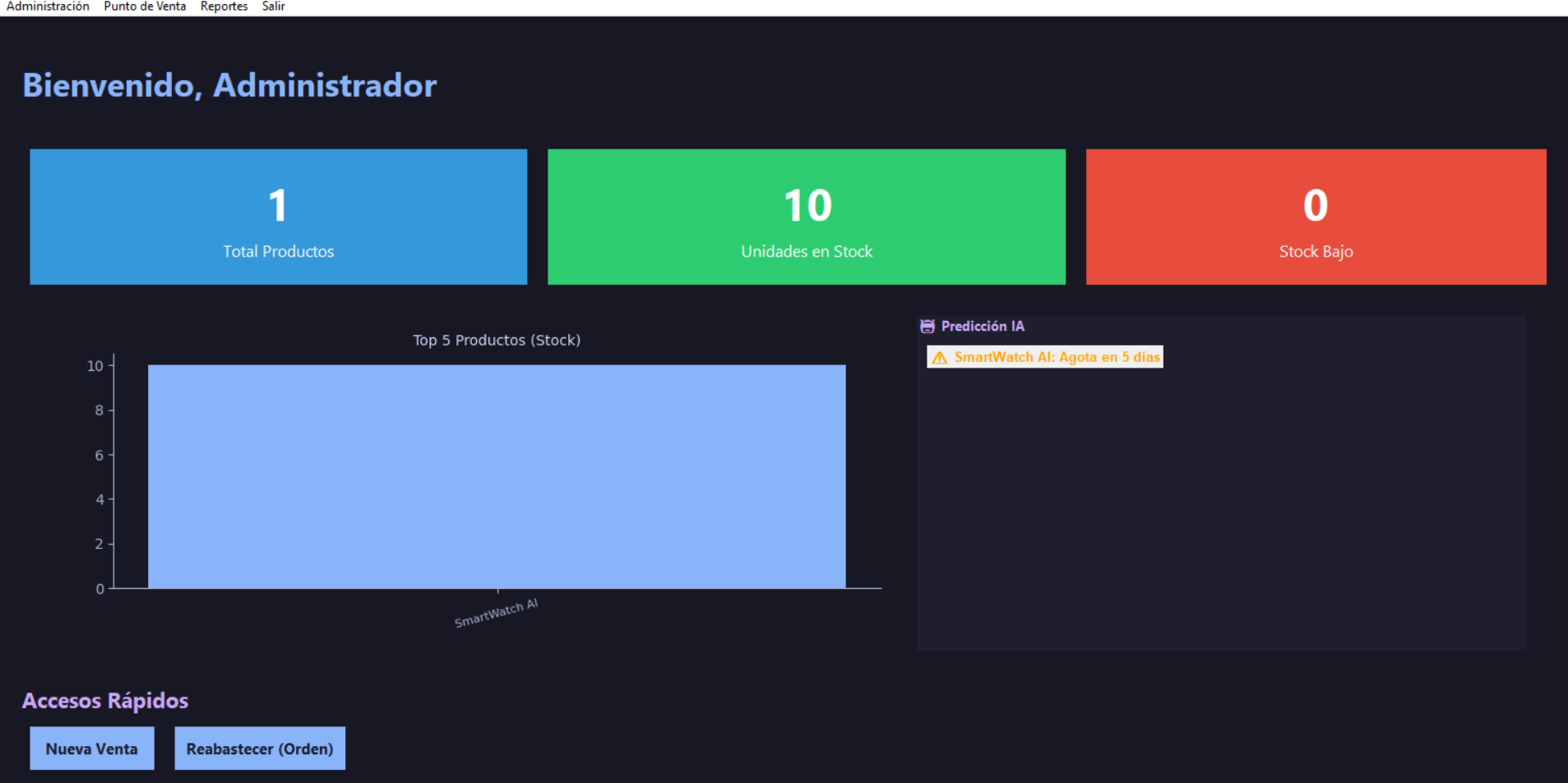Image resolution: width=1568 pixels, height=783 pixels.
Task: Click the robot icon next to Predicción IA
Action: pos(928,326)
